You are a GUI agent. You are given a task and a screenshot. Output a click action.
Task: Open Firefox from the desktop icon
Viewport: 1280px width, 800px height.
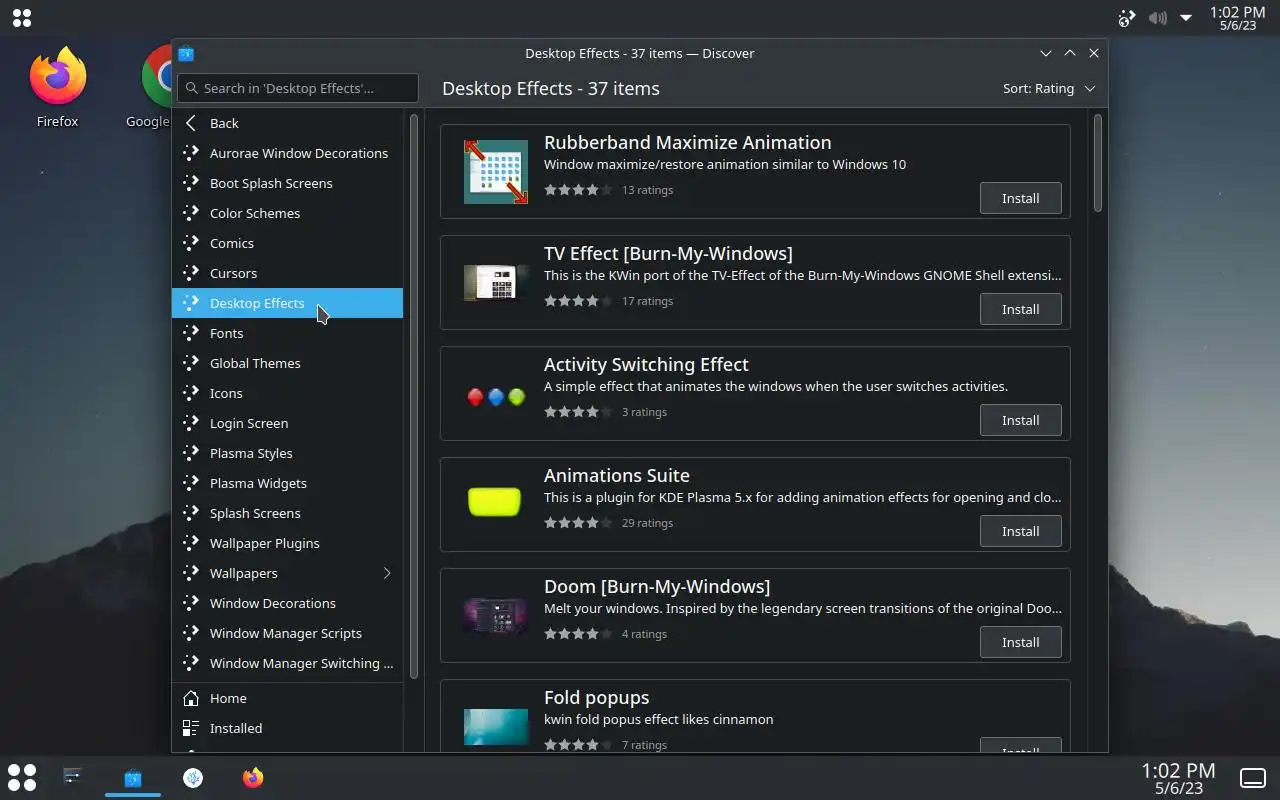(x=57, y=88)
